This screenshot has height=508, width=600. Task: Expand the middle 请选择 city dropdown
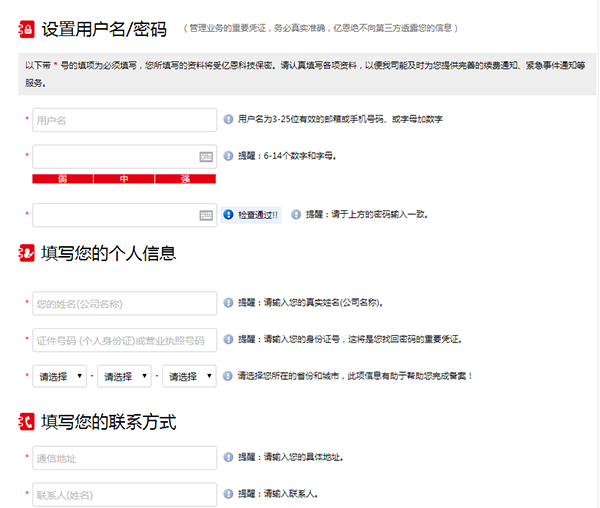point(124,377)
